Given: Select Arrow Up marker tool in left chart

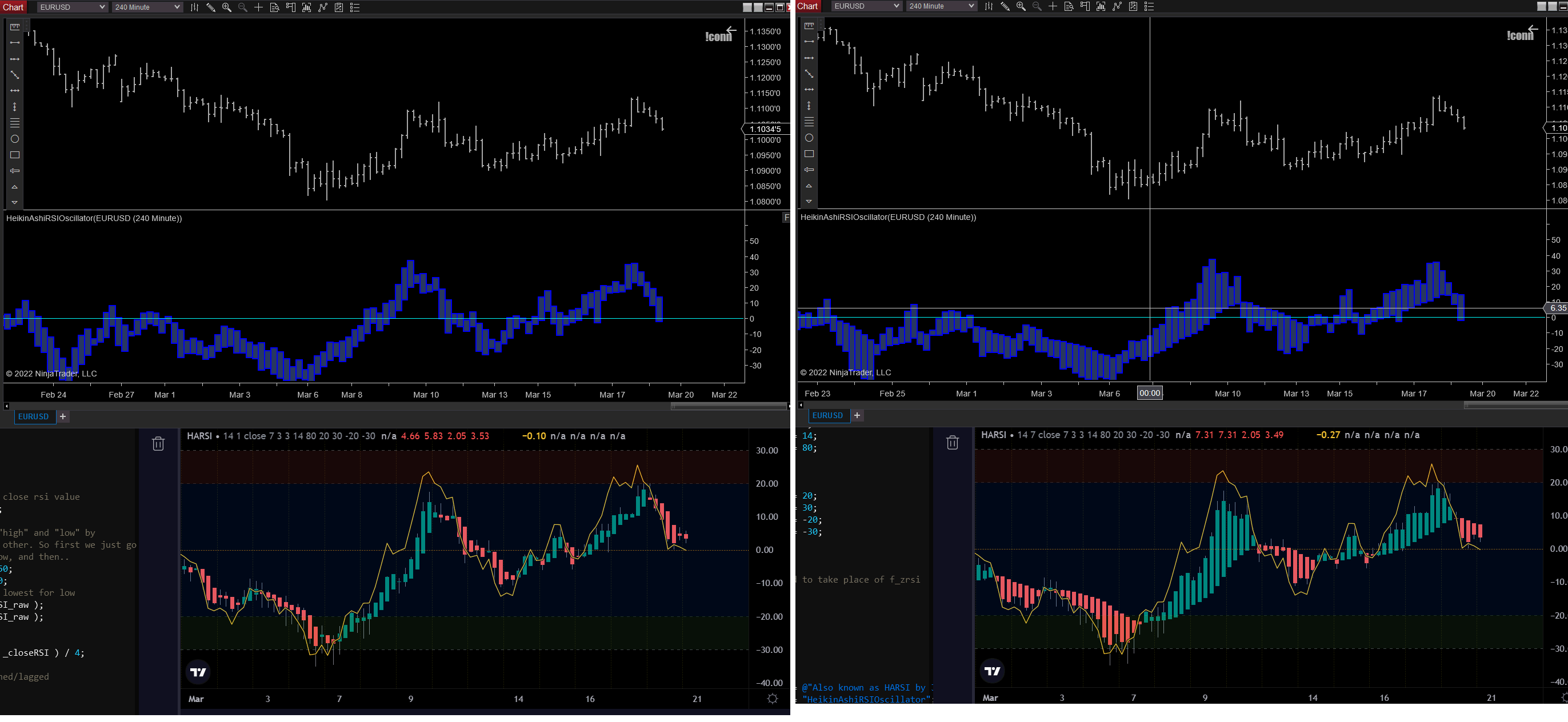Looking at the screenshot, I should coord(15,187).
